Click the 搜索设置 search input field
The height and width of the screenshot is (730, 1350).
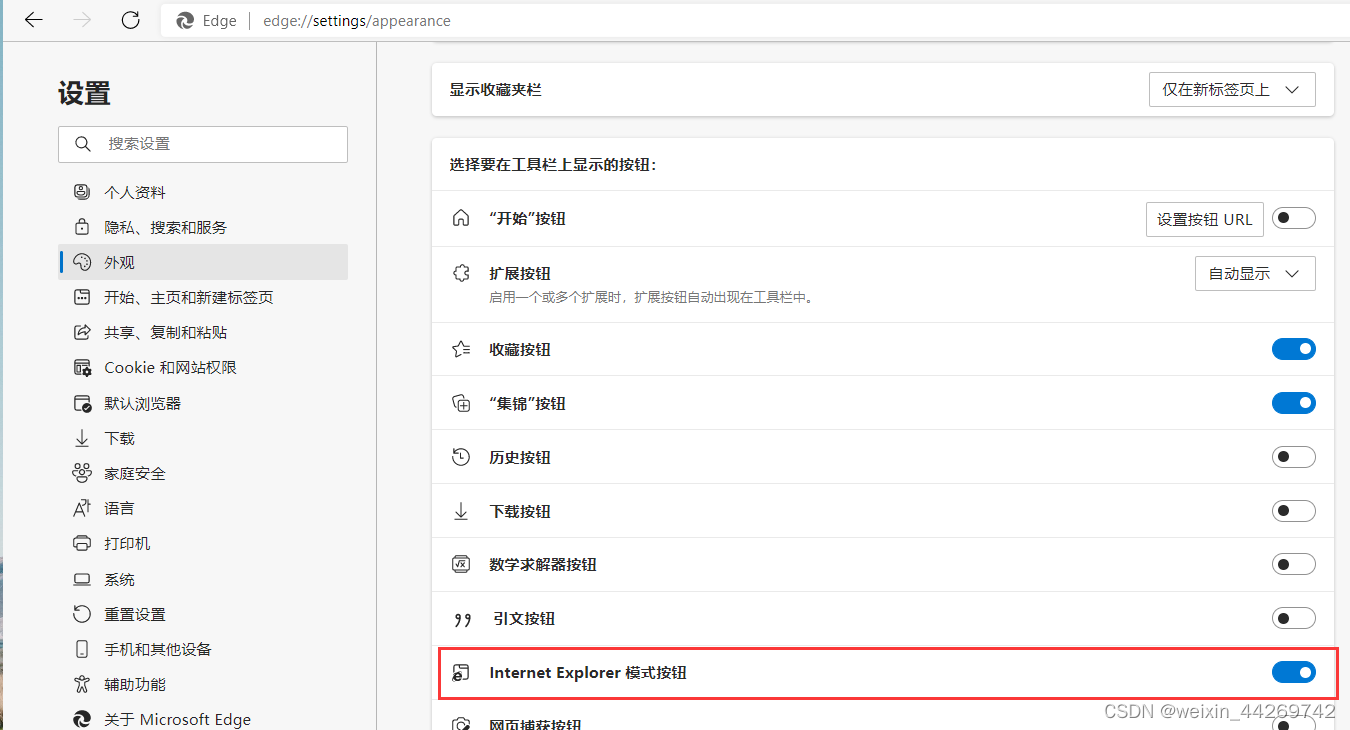pyautogui.click(x=202, y=144)
